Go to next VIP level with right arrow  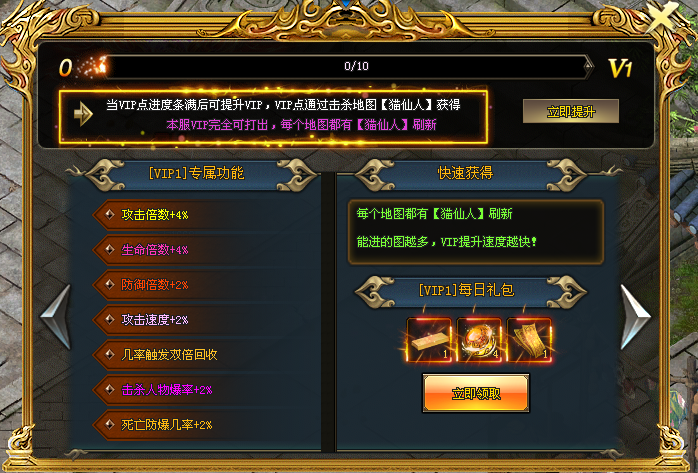635,316
